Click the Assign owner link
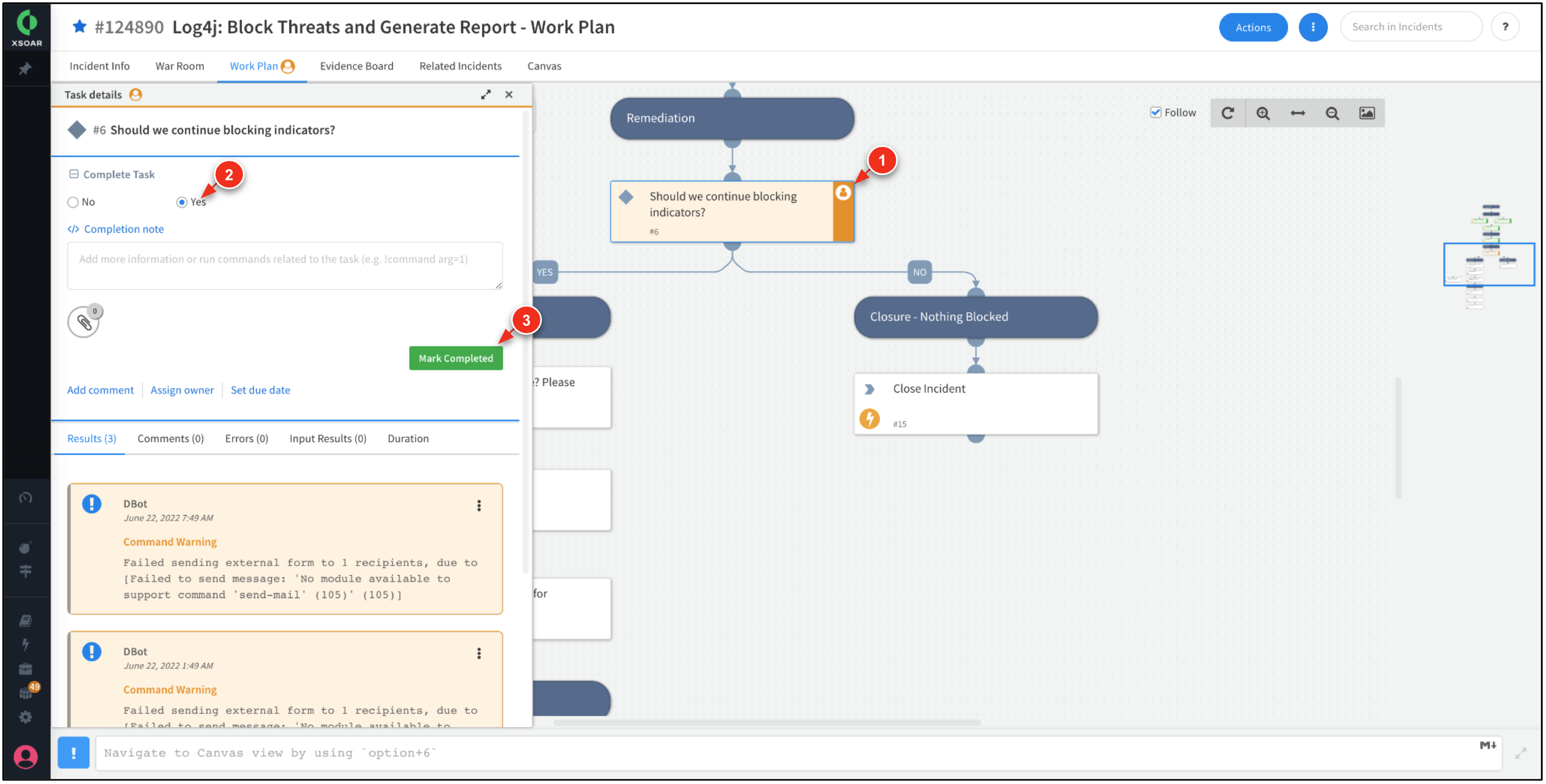Image resolution: width=1546 pixels, height=784 pixels. point(182,390)
